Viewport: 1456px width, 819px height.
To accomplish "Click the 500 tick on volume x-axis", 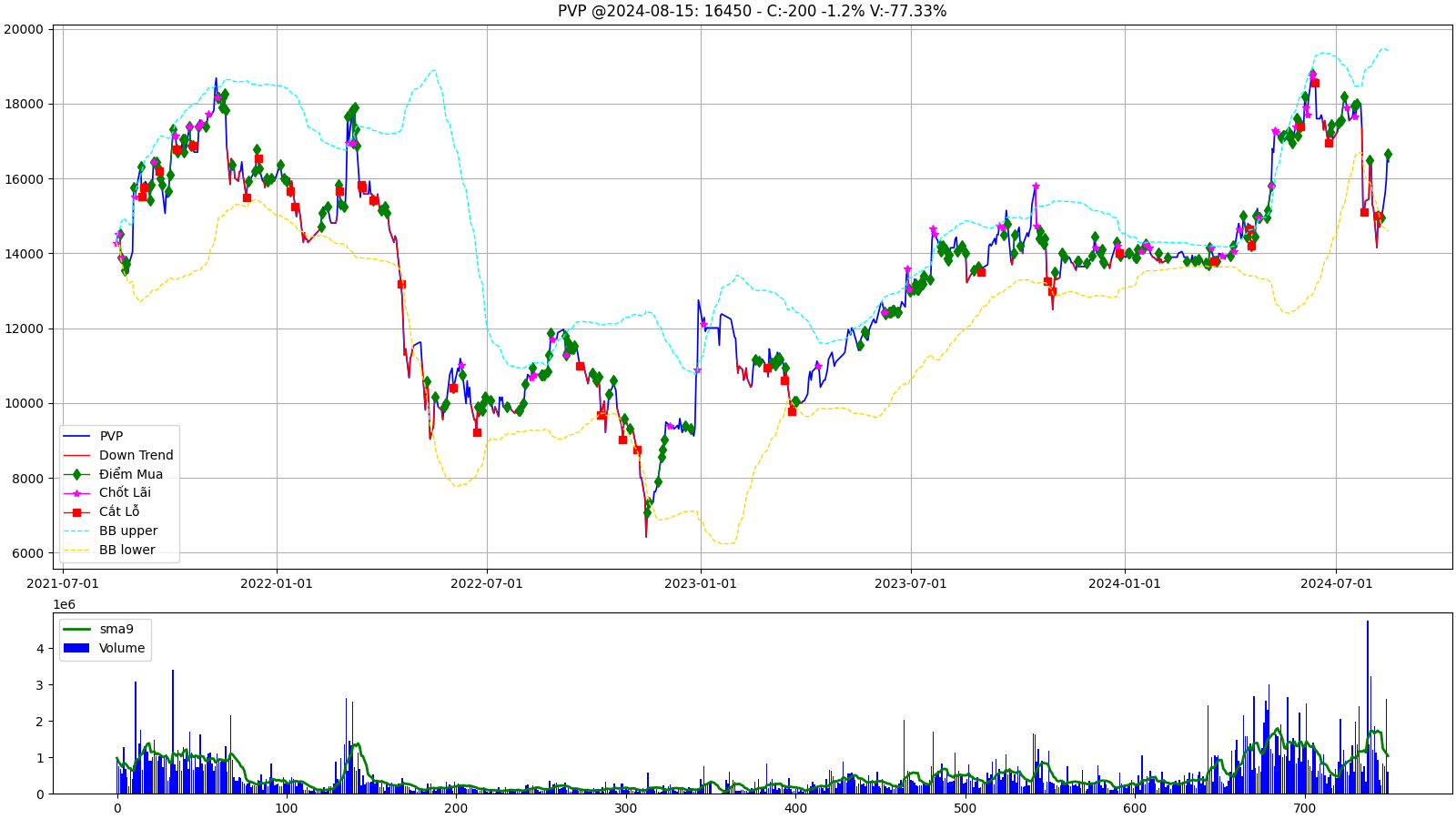I will click(965, 808).
